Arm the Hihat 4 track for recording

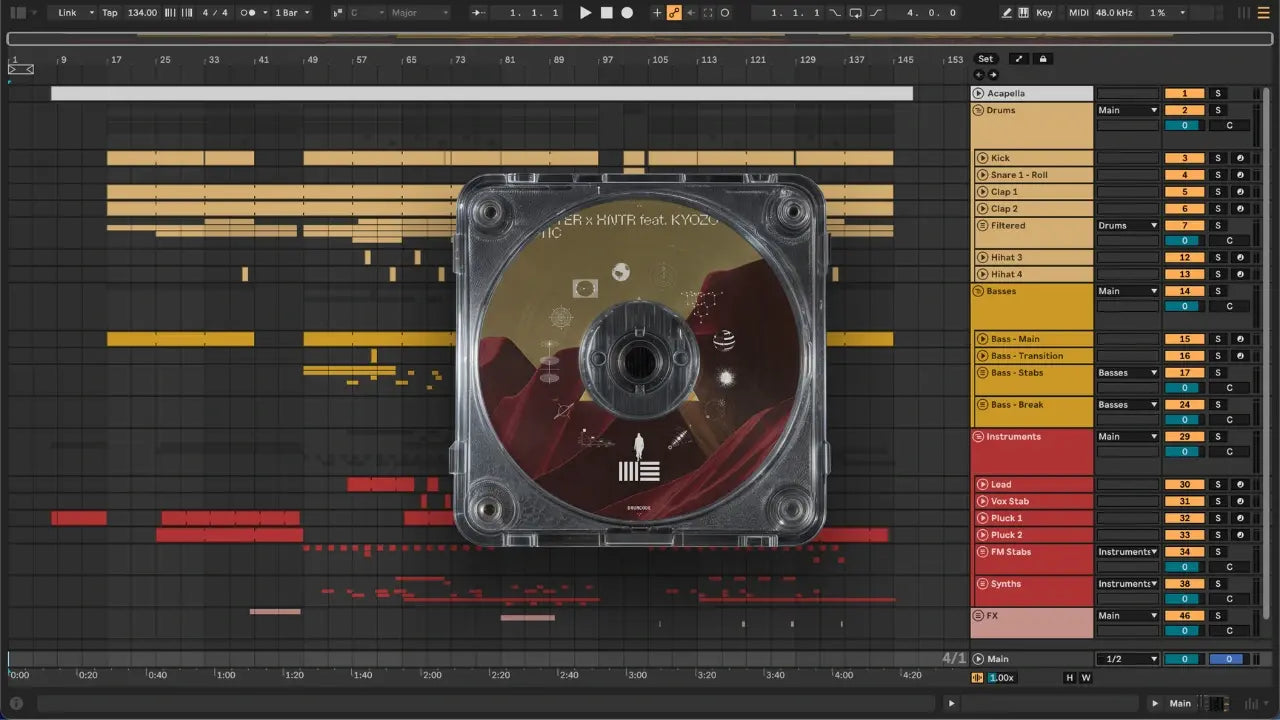[1240, 274]
